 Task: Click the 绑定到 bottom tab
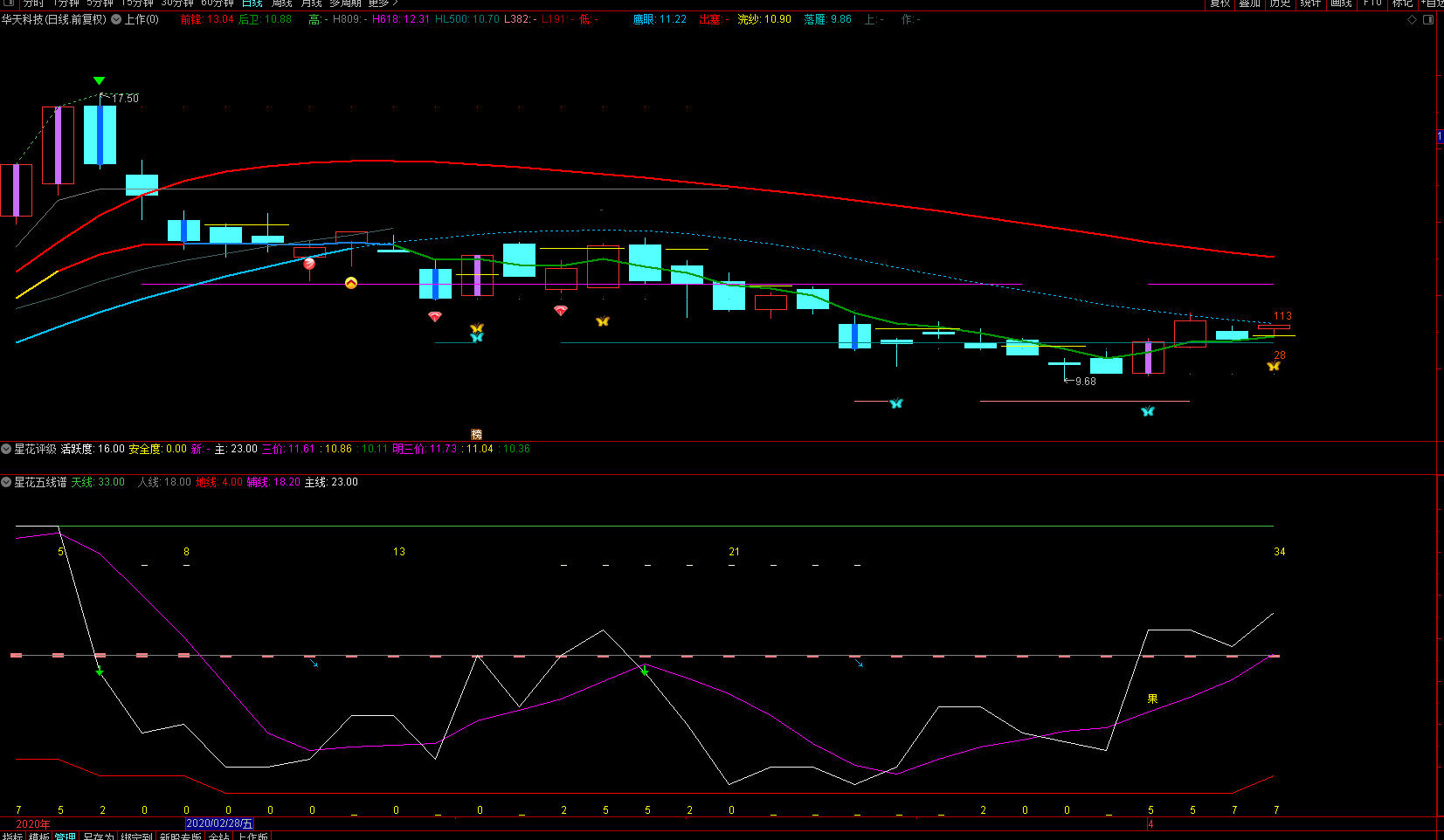click(x=136, y=836)
